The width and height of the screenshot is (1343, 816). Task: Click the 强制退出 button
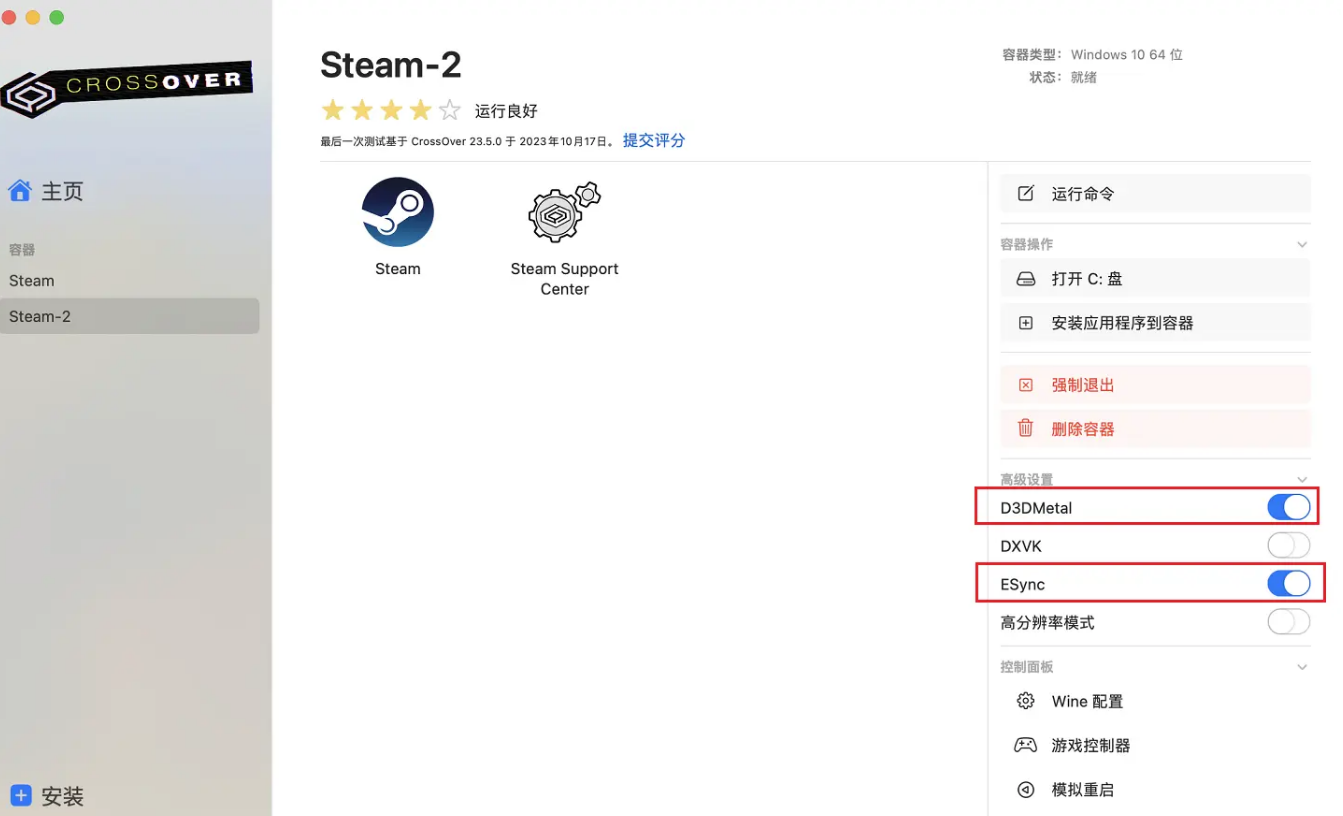tap(1155, 385)
